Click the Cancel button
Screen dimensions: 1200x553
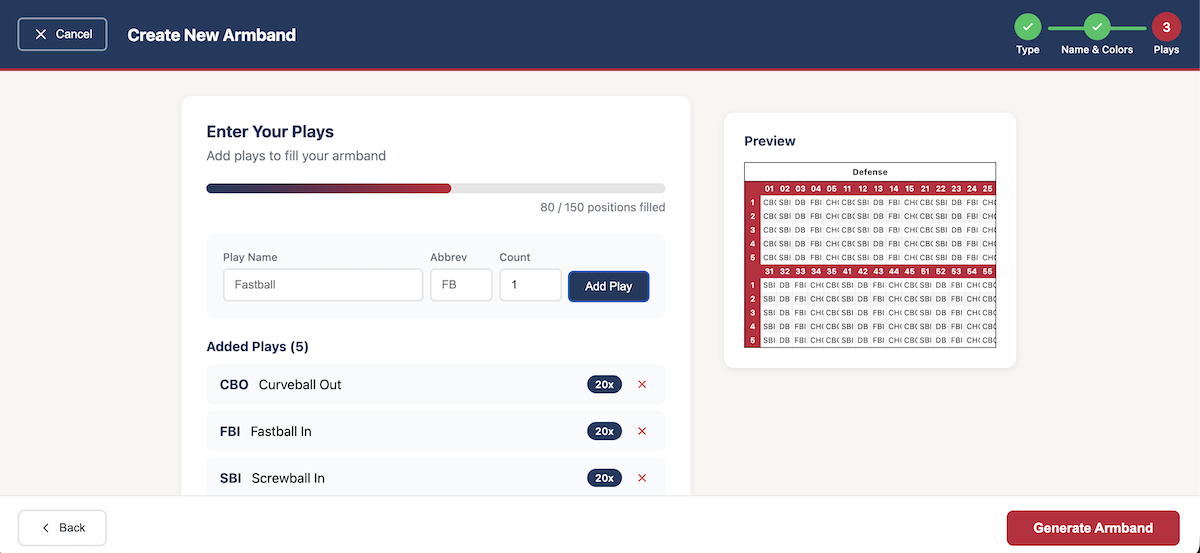tap(62, 34)
